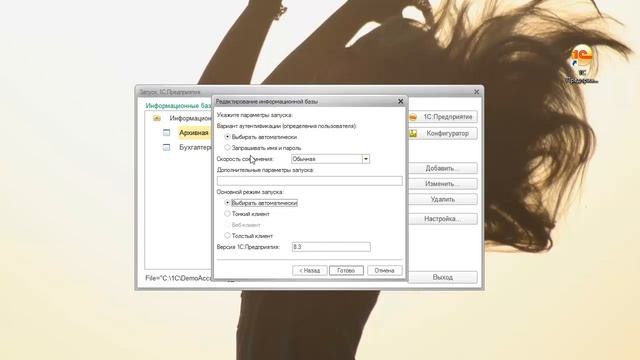Select launch mode Выбирать автоматически radio

pyautogui.click(x=227, y=202)
